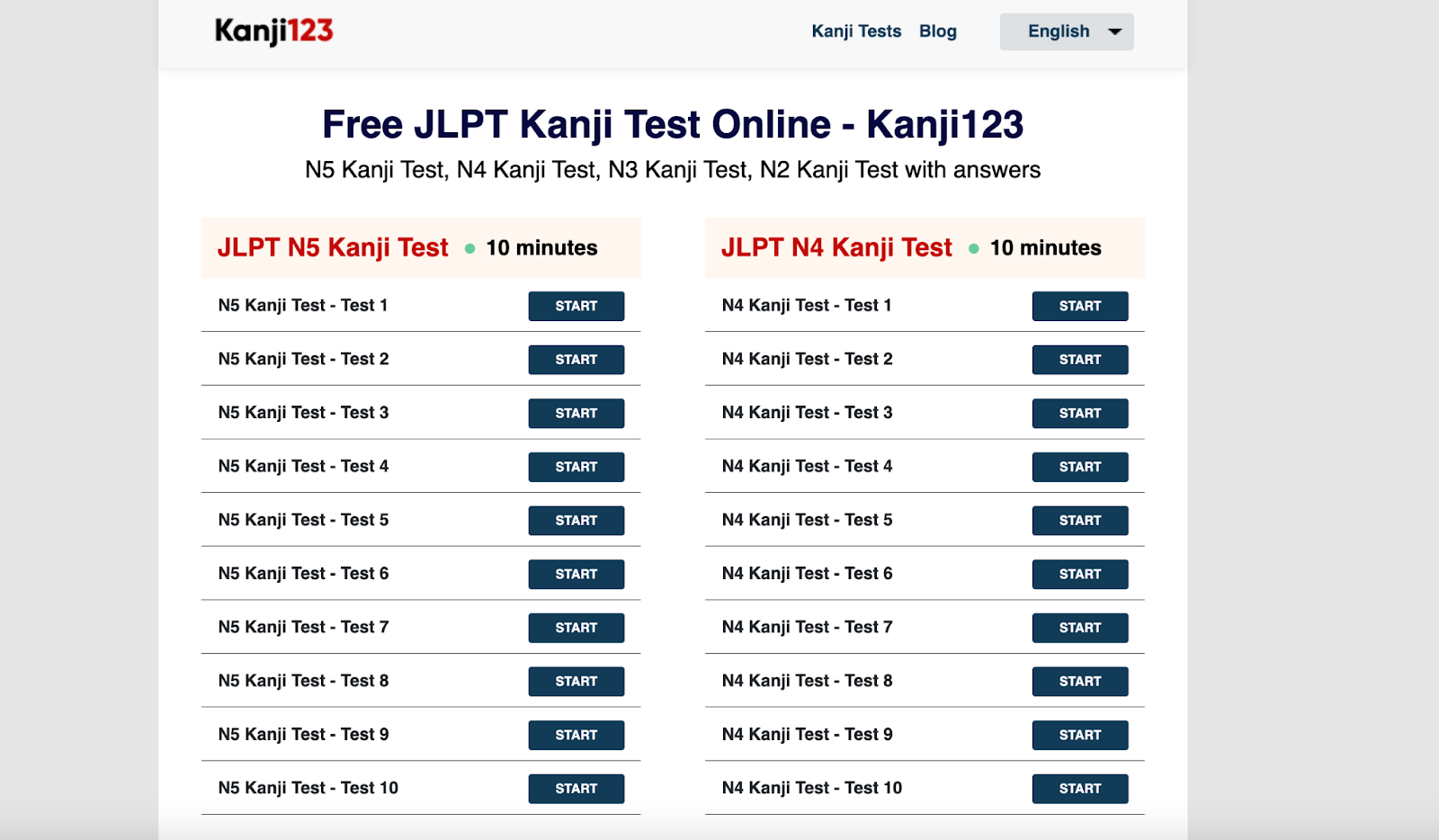Click the green dot beside N5 ten minutes
The image size is (1439, 840).
(x=469, y=248)
